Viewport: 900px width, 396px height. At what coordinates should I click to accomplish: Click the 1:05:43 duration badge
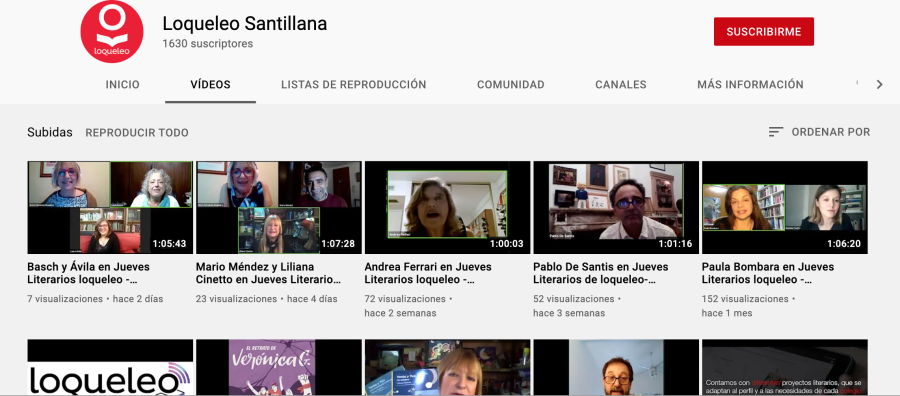(169, 244)
